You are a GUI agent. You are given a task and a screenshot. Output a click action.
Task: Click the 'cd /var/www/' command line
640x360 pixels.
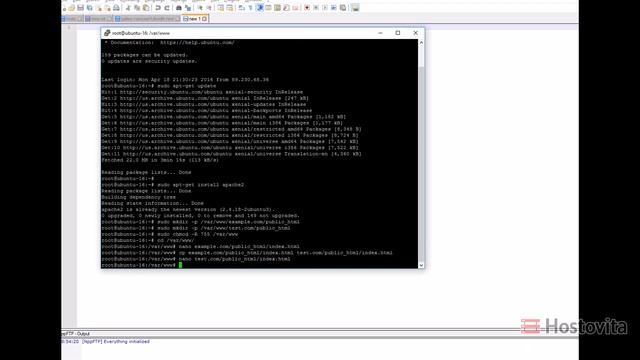coord(148,240)
